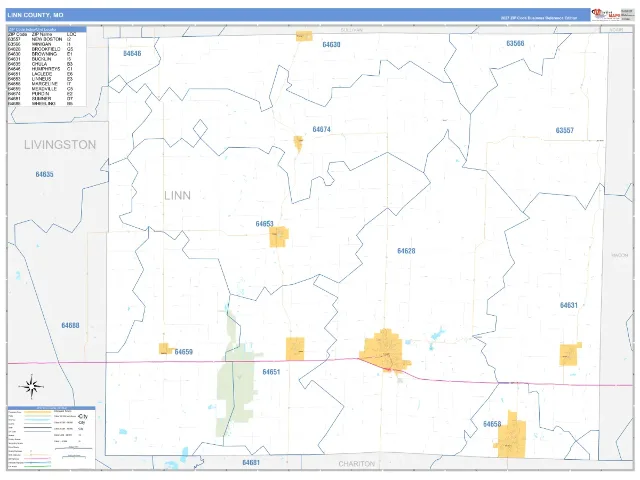Select ZIP code label 64653
640x480 pixels.
[x=264, y=224]
